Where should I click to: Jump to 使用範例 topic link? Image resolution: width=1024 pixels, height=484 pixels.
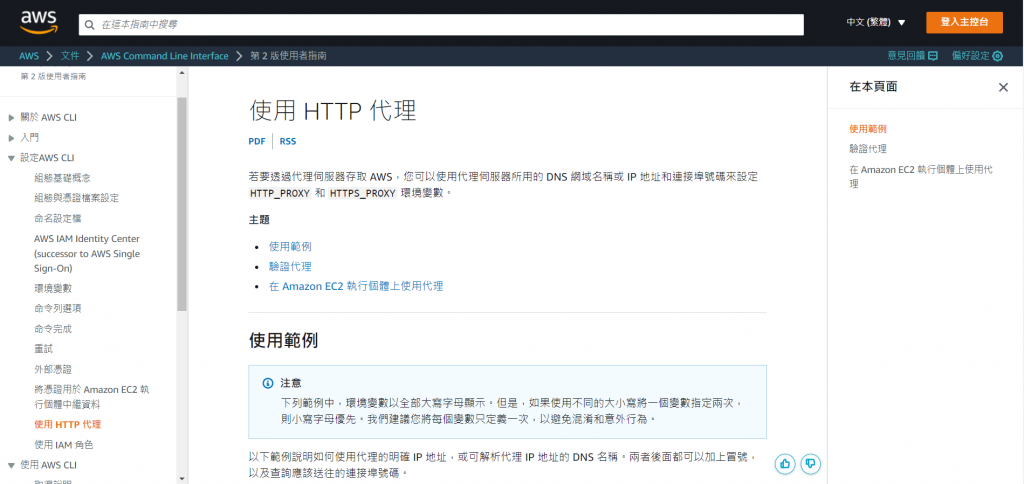coord(290,246)
